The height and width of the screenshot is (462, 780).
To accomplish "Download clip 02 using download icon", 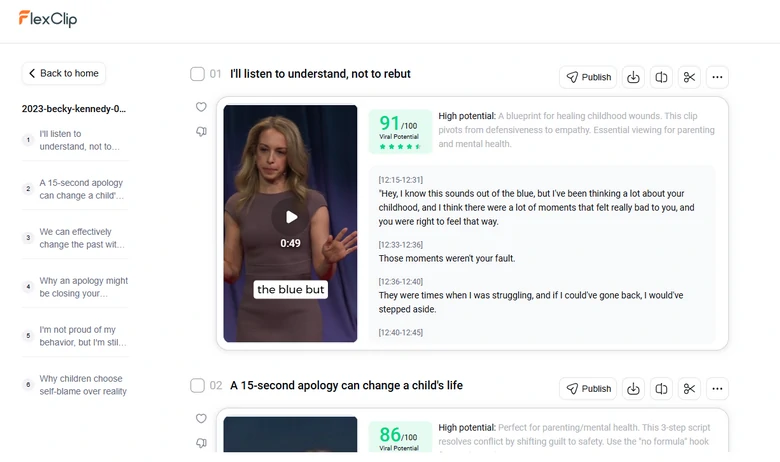I will [x=633, y=388].
